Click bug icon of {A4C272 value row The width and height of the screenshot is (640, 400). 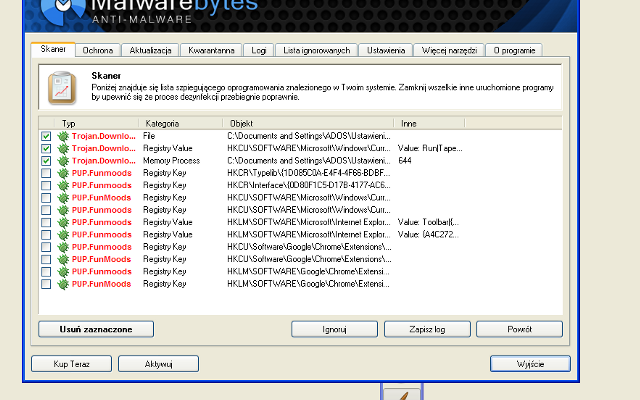pos(63,235)
